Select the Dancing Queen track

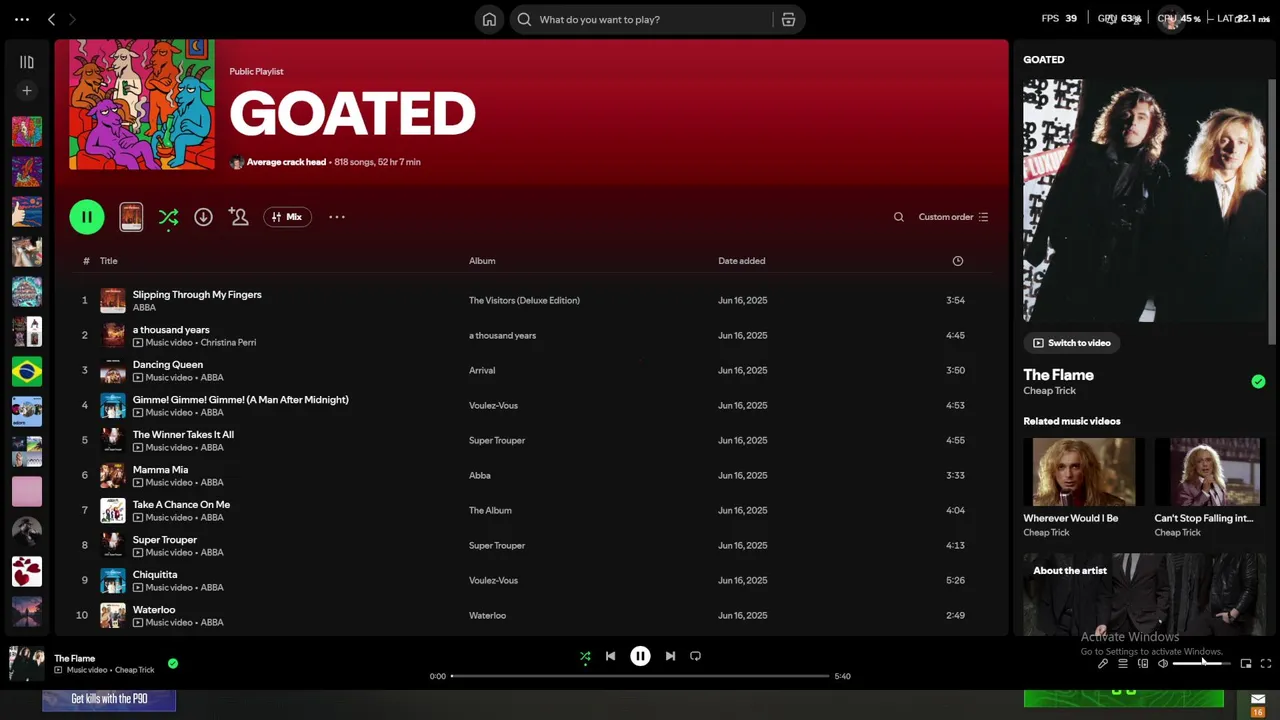pyautogui.click(x=168, y=364)
